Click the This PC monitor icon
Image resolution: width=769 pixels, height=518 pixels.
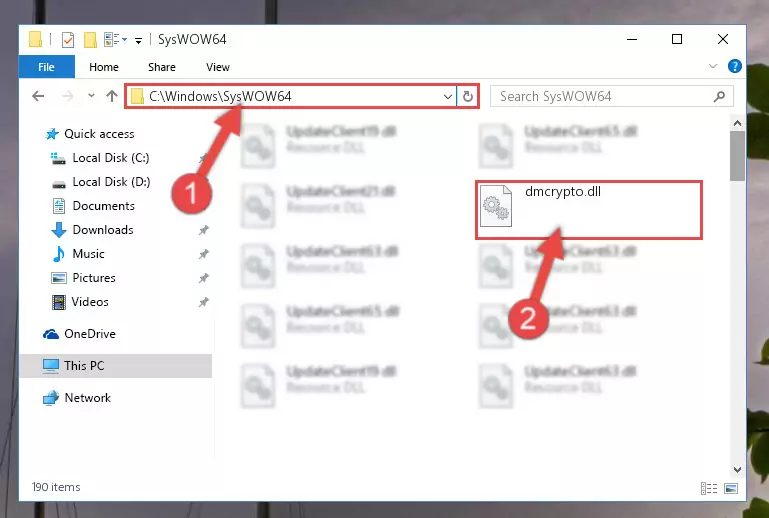[x=51, y=366]
